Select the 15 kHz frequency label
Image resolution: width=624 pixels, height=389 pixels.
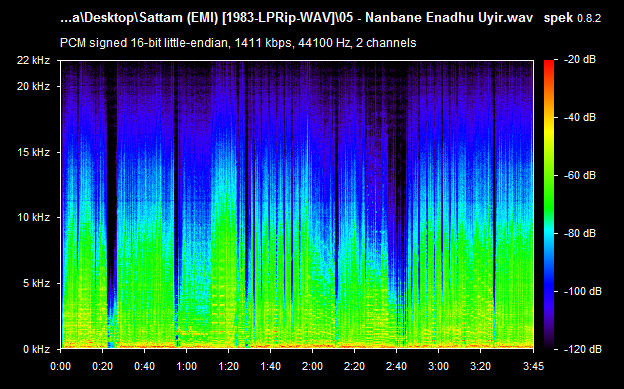point(33,152)
